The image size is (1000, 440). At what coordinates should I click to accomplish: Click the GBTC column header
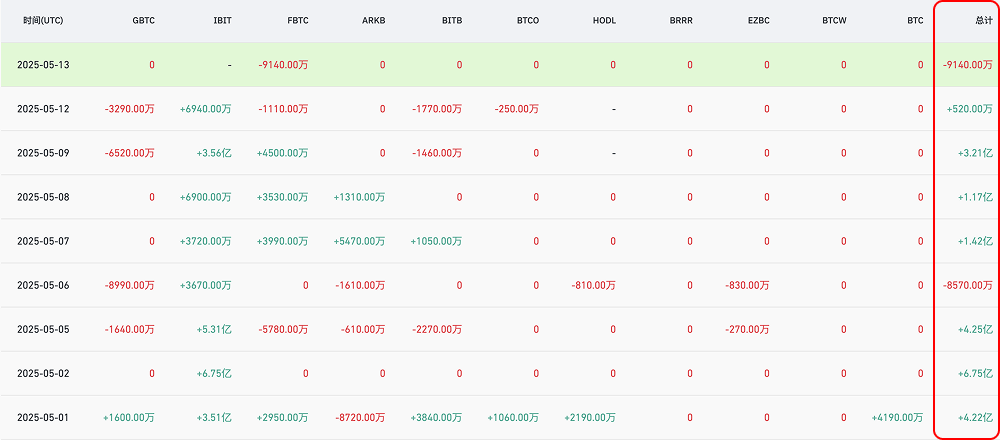[x=144, y=20]
